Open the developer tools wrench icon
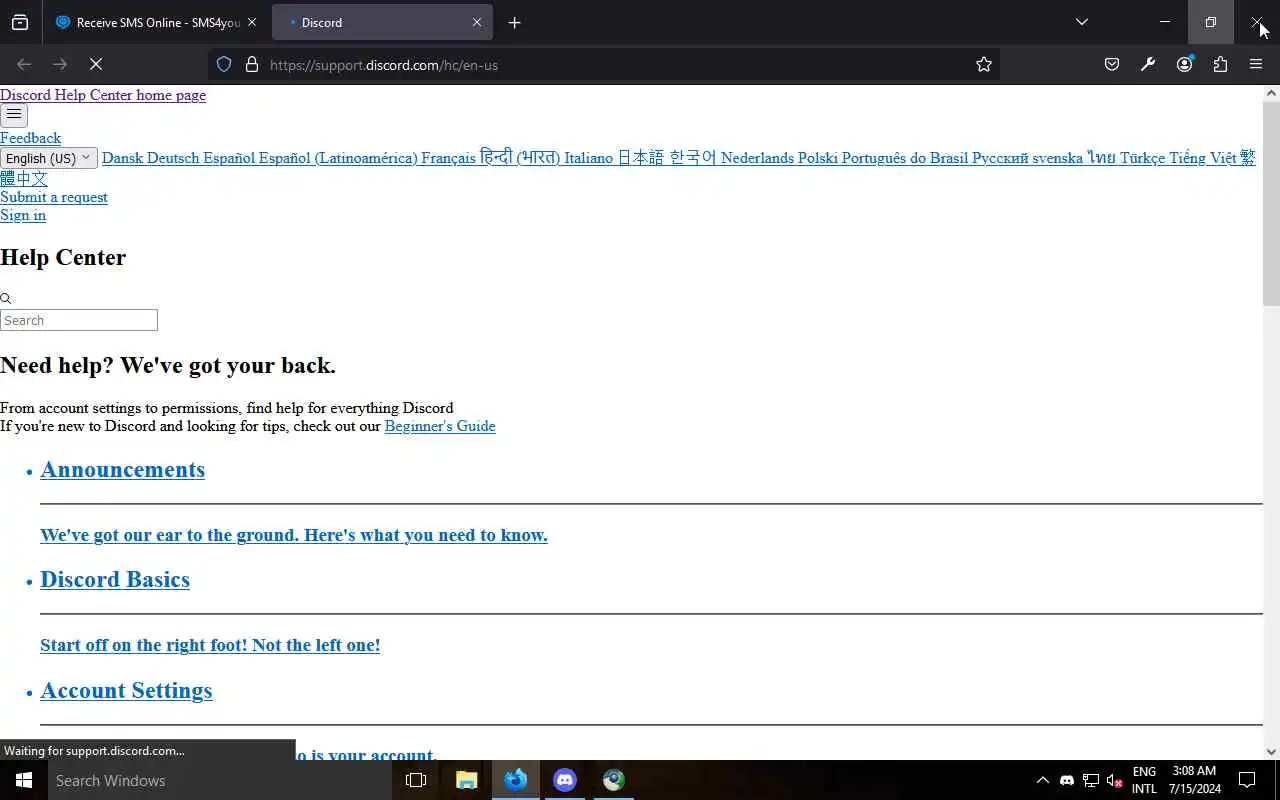The width and height of the screenshot is (1280, 800). click(x=1148, y=64)
